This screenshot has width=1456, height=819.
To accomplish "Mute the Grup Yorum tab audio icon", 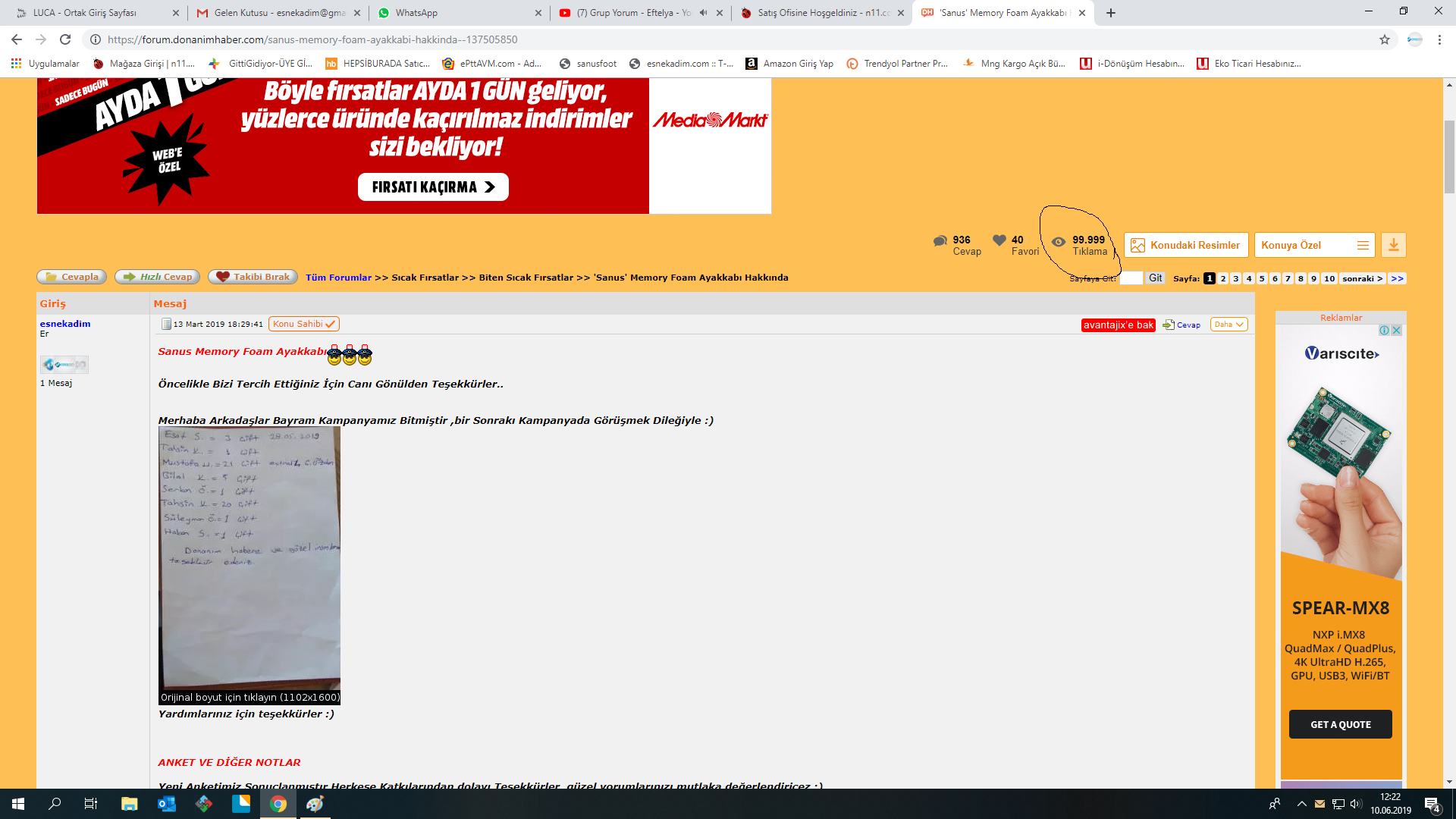I will pos(703,13).
